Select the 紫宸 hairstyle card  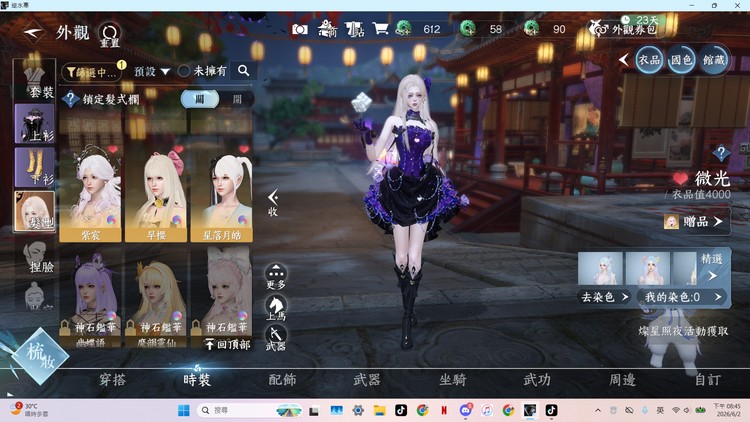coord(90,193)
